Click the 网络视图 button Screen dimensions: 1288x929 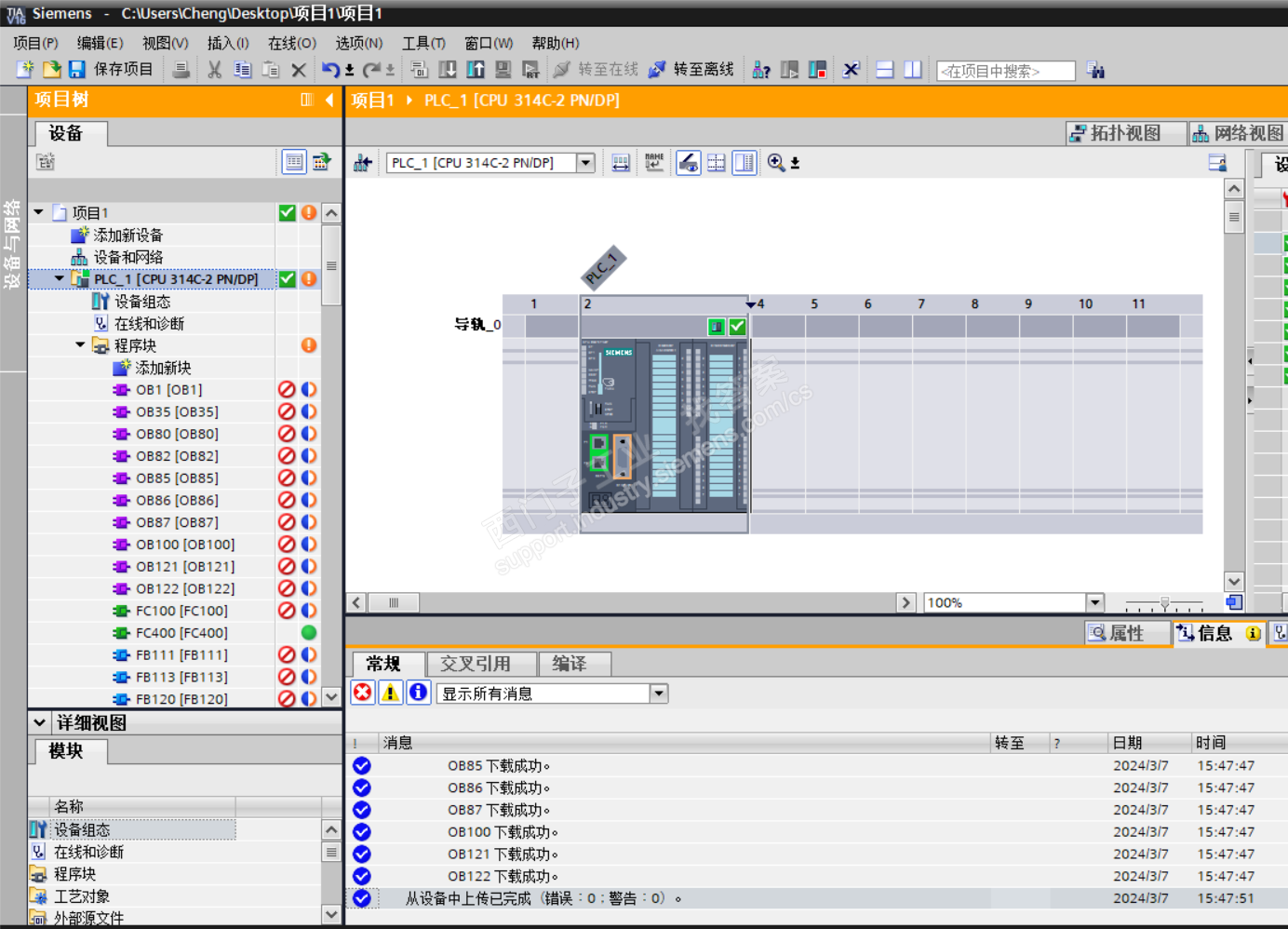coord(1238,133)
